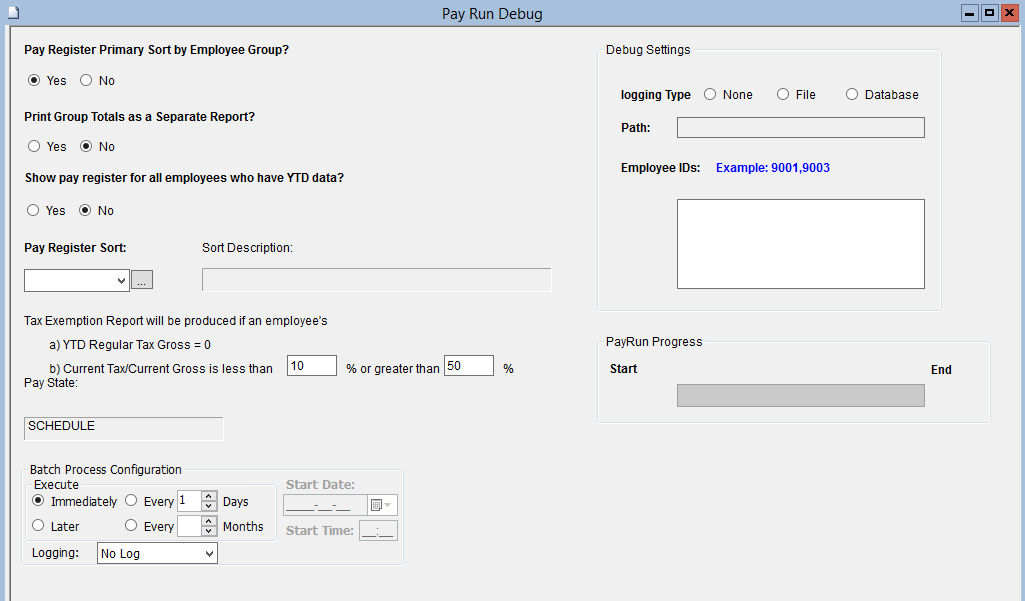1025x601 pixels.
Task: Close the Pay Run Debug window
Action: (x=1009, y=13)
